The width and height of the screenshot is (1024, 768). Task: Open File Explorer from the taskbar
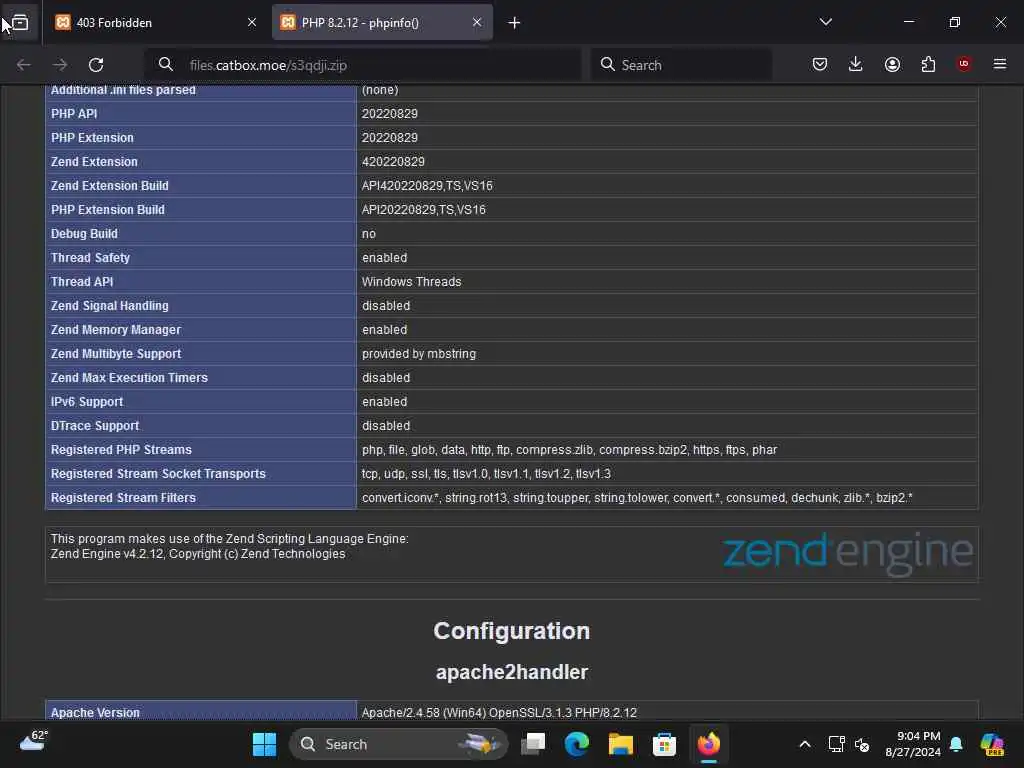620,744
